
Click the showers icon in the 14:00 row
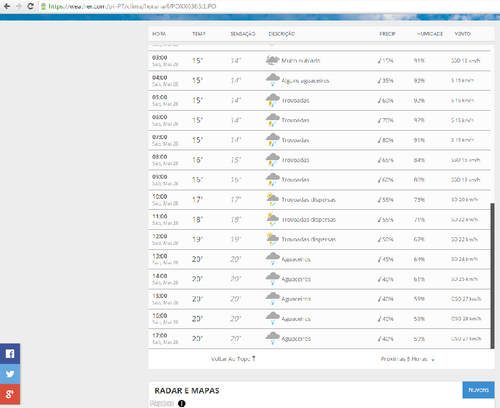pos(272,279)
